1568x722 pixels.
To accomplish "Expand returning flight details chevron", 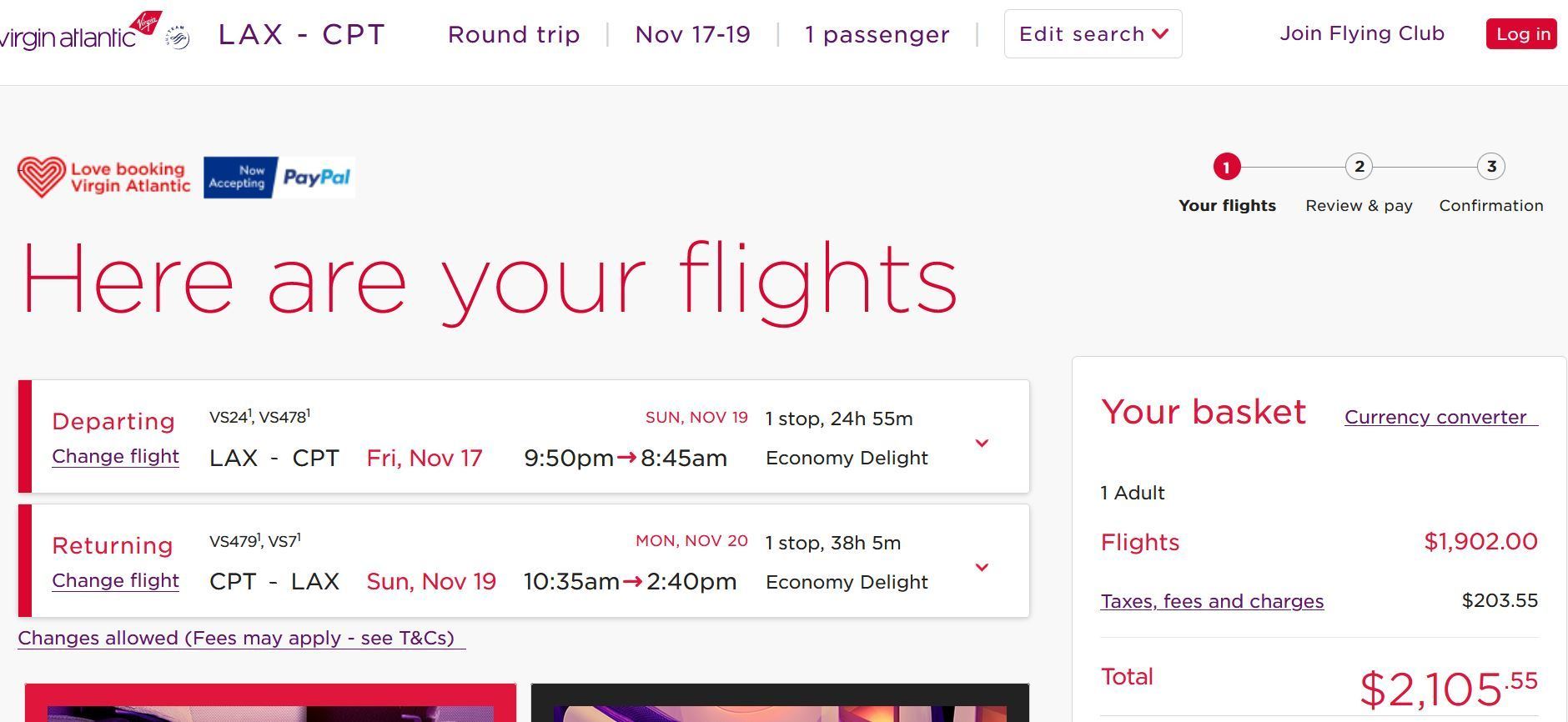I will 983,567.
